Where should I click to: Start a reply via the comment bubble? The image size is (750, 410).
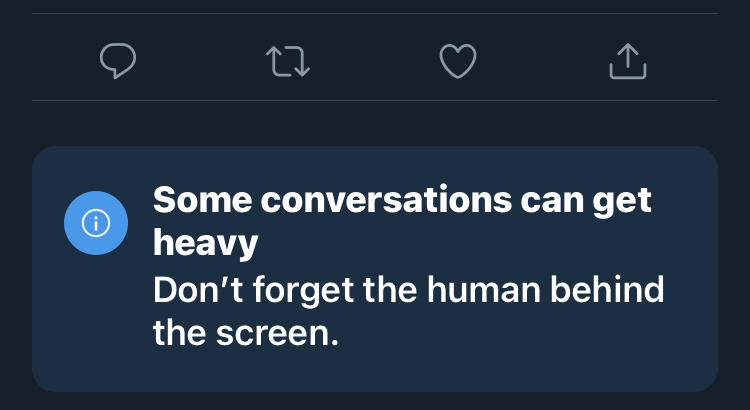[118, 61]
